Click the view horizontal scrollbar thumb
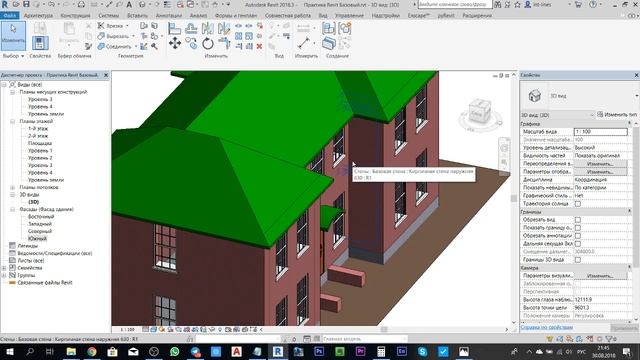The image size is (640, 360). [x=384, y=329]
